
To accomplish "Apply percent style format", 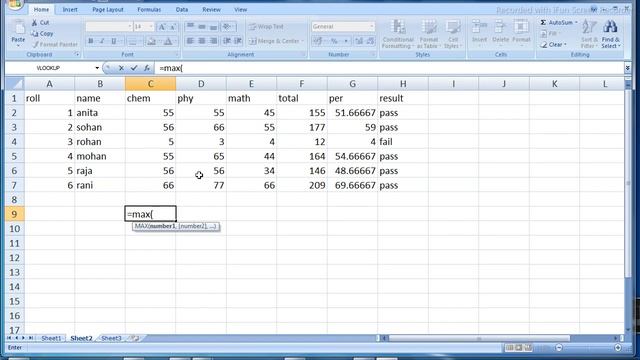I will click(334, 41).
